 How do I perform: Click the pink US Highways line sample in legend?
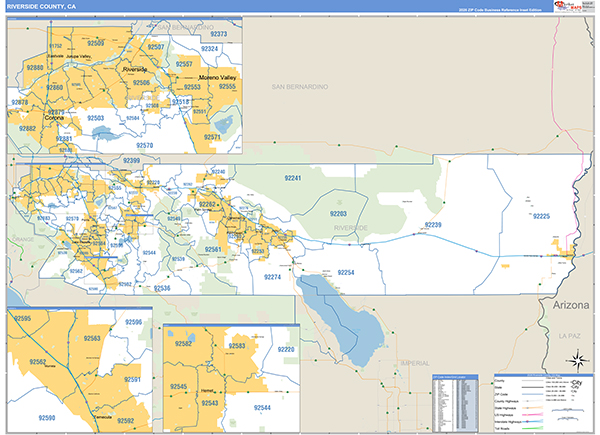coord(533,415)
